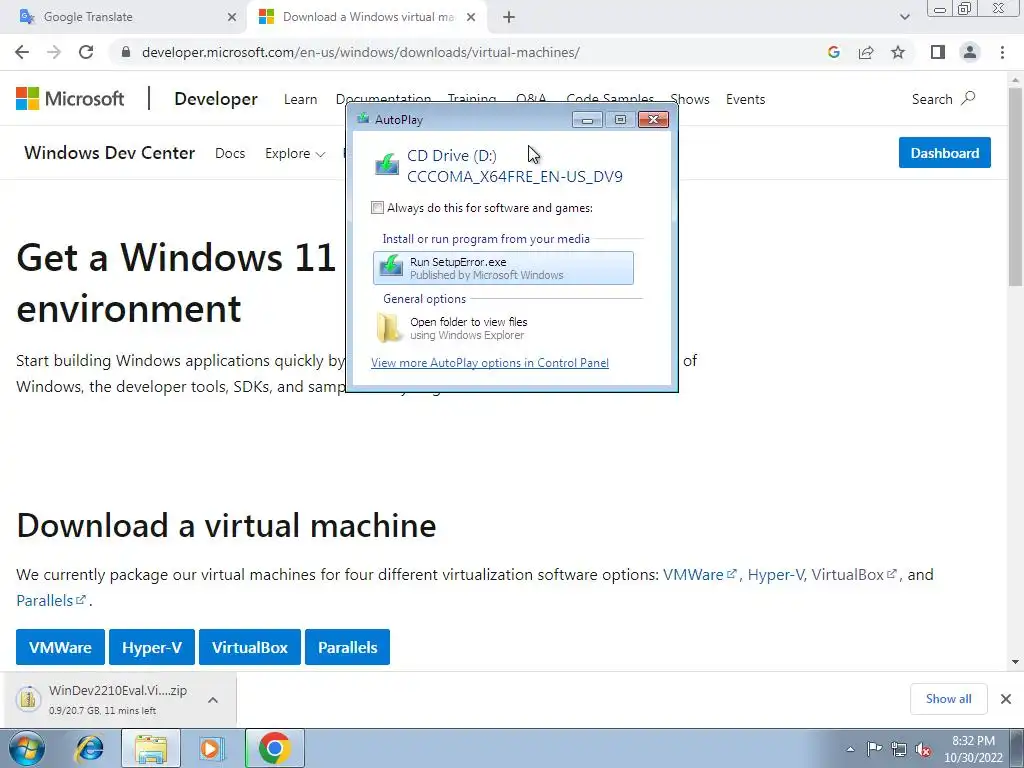Click the page scrollbar down arrow
The width and height of the screenshot is (1024, 768).
click(1015, 662)
